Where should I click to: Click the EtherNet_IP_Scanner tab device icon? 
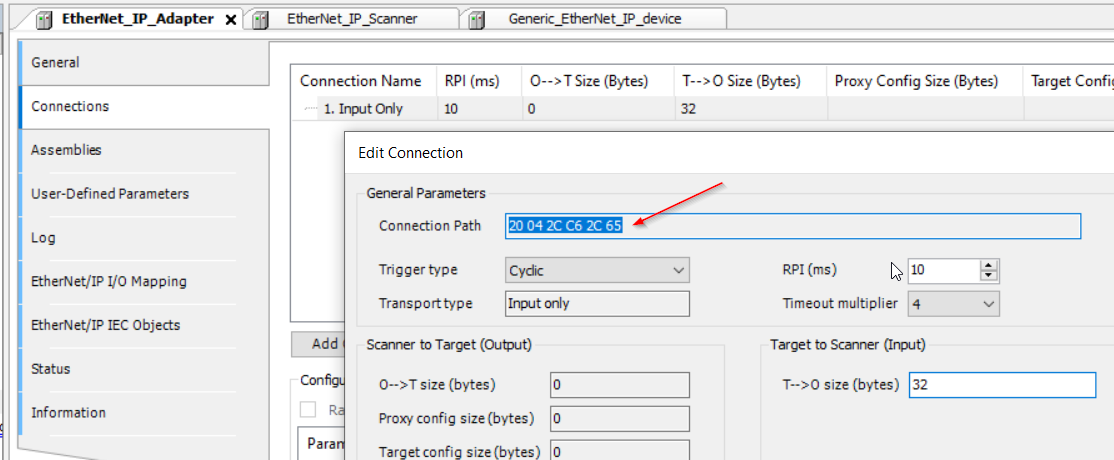261,20
